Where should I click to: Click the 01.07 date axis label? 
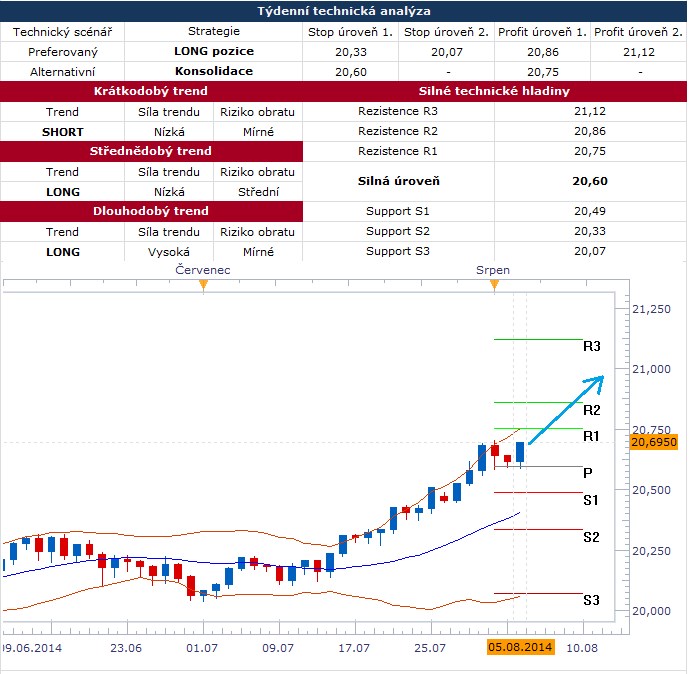click(x=202, y=648)
